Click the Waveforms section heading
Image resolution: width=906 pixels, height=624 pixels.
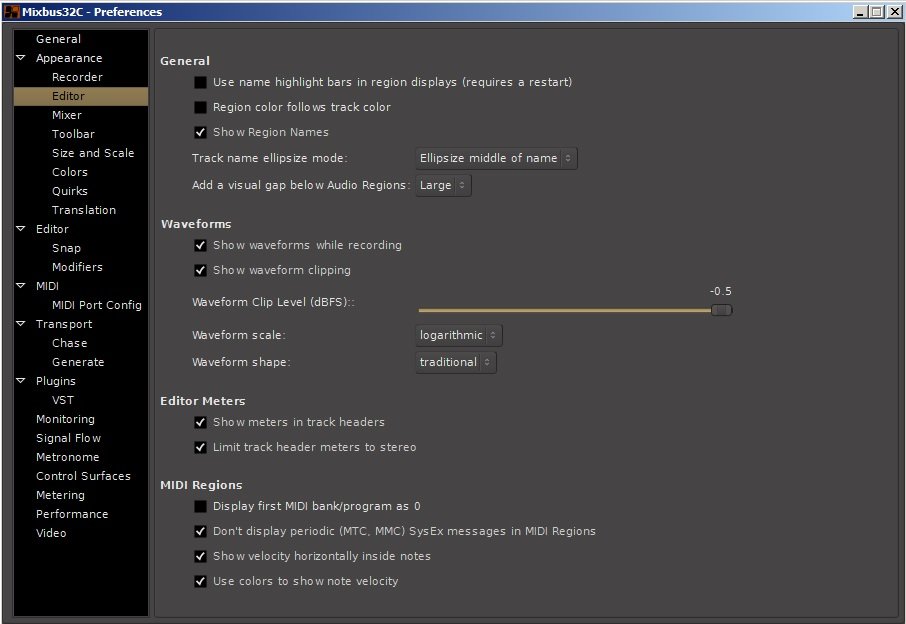click(x=196, y=224)
